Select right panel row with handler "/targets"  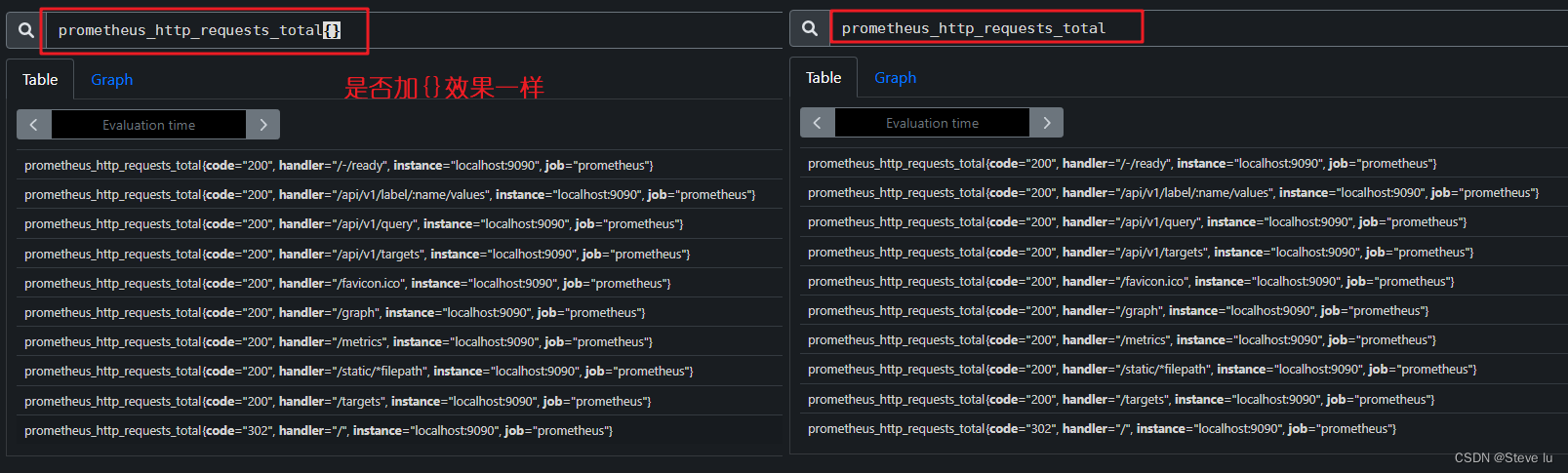coord(1184,399)
